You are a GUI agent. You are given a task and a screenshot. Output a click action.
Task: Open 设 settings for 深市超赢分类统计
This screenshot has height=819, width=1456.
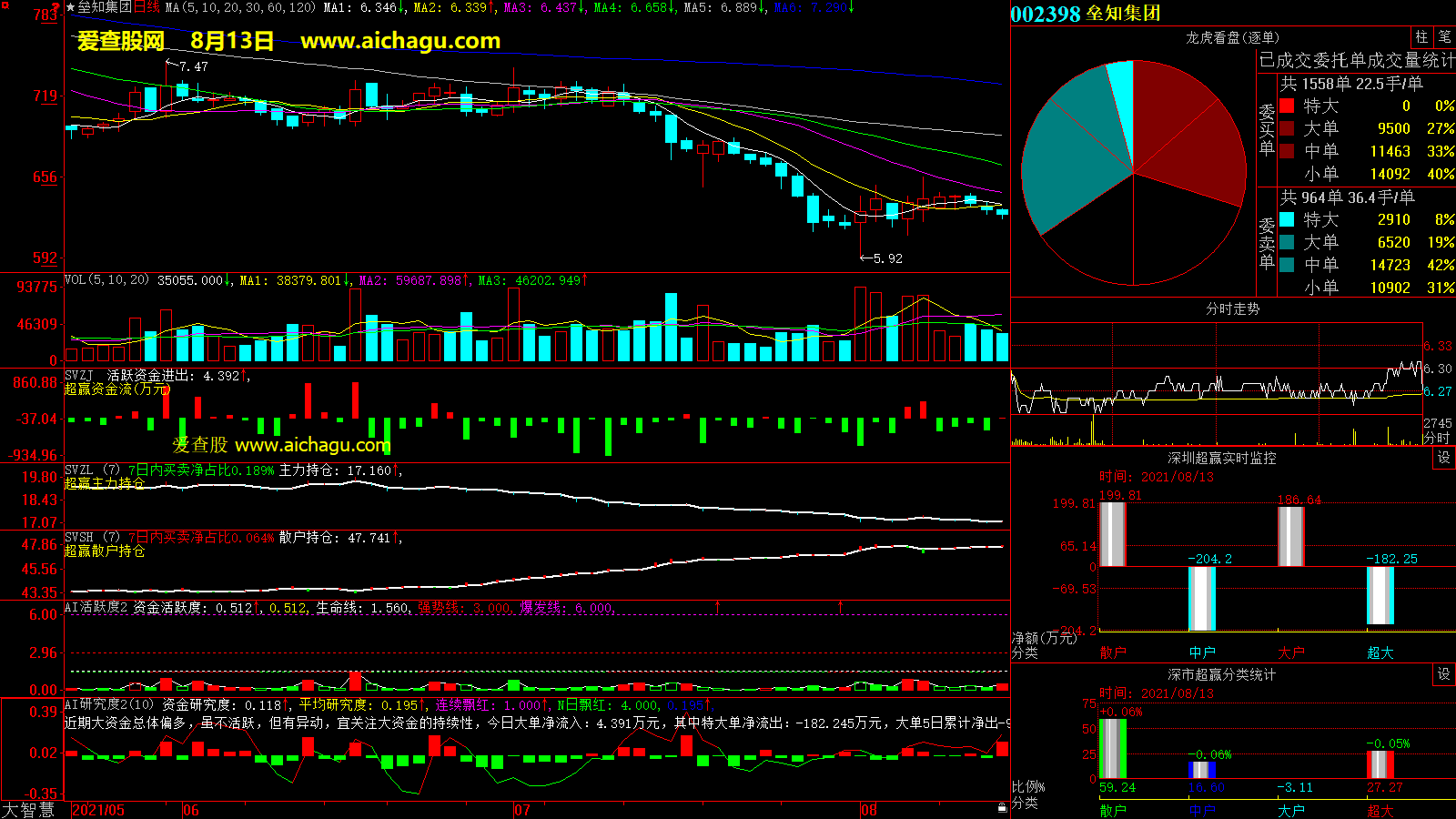(1444, 674)
